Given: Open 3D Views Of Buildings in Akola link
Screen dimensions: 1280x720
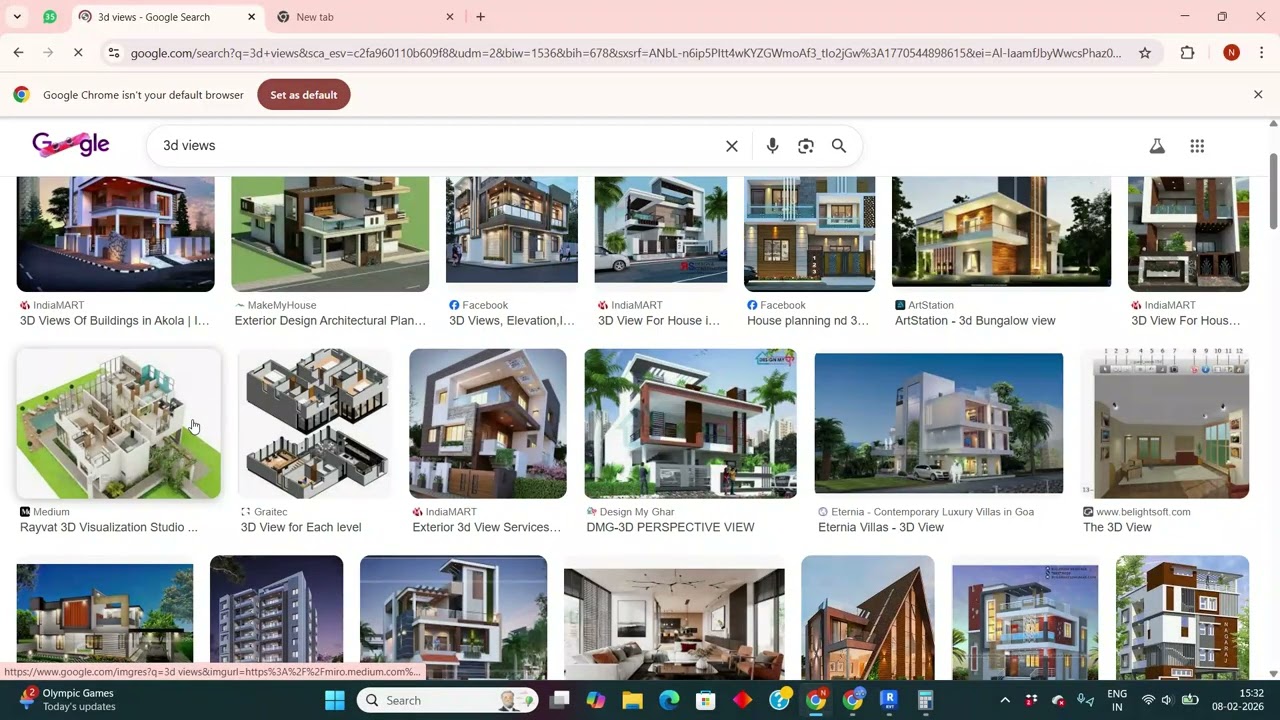Looking at the screenshot, I should (115, 321).
